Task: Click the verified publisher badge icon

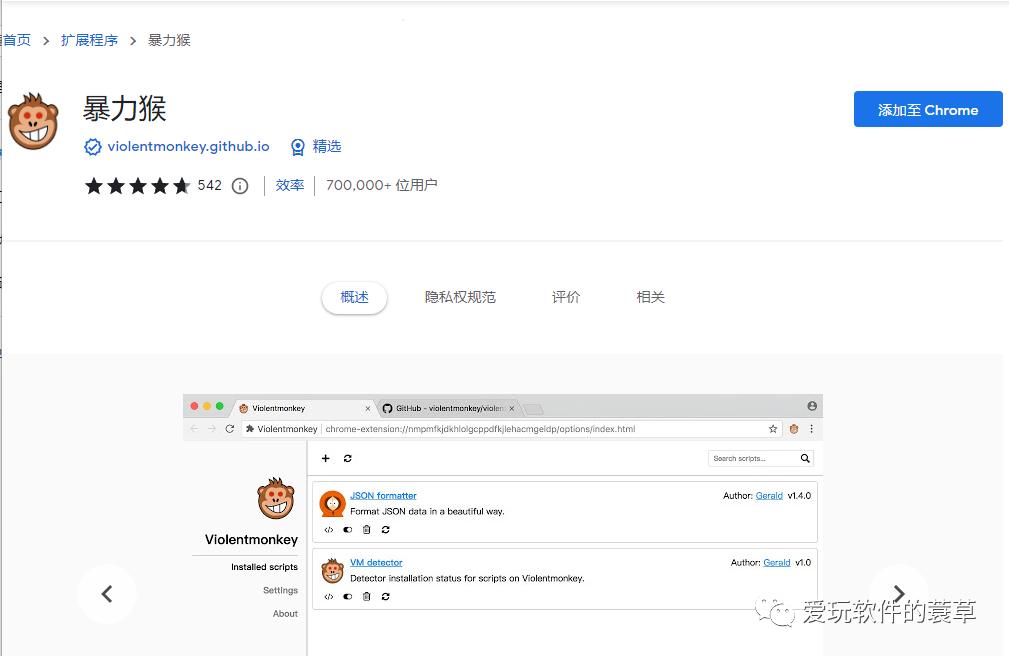Action: point(93,146)
